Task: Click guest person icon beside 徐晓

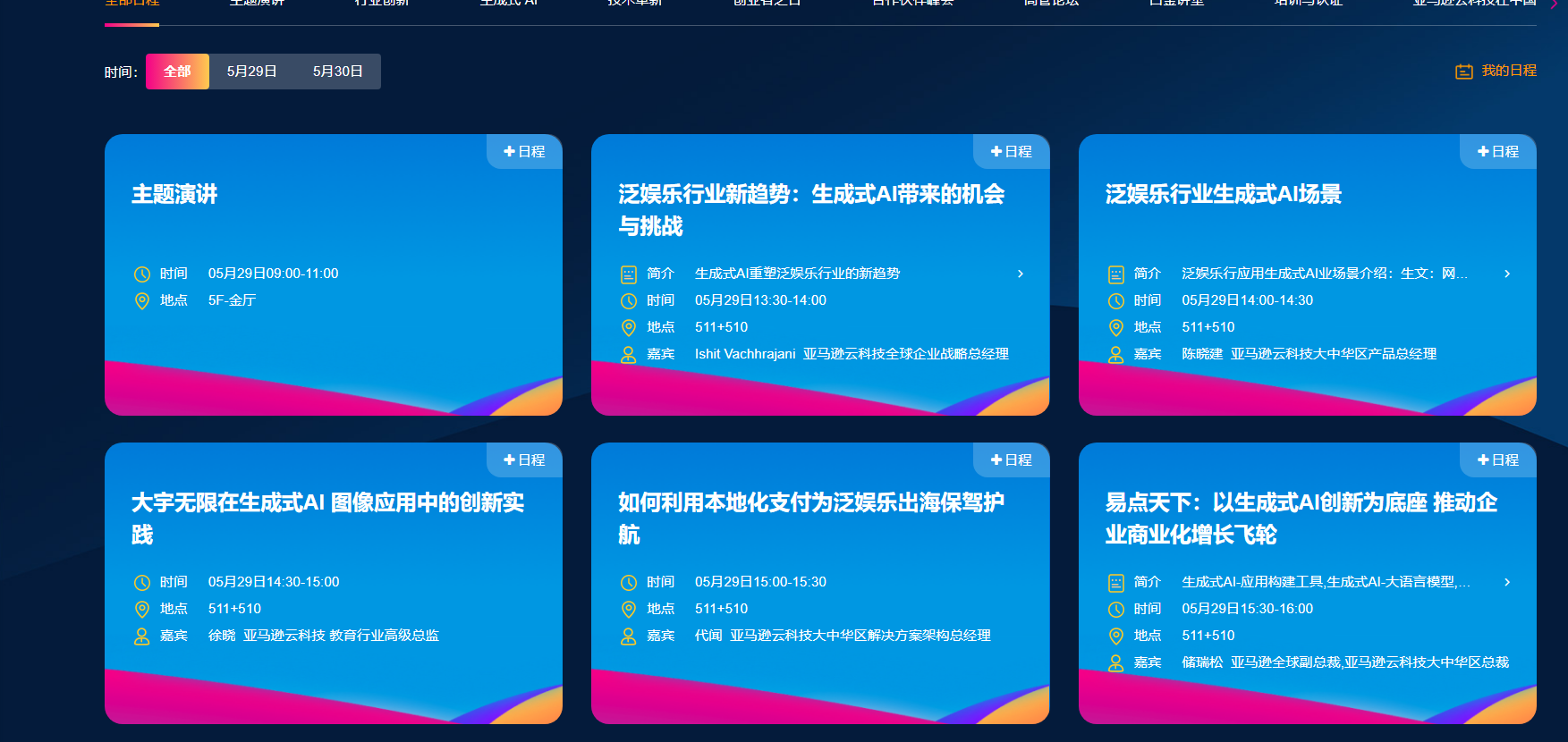Action: click(141, 637)
